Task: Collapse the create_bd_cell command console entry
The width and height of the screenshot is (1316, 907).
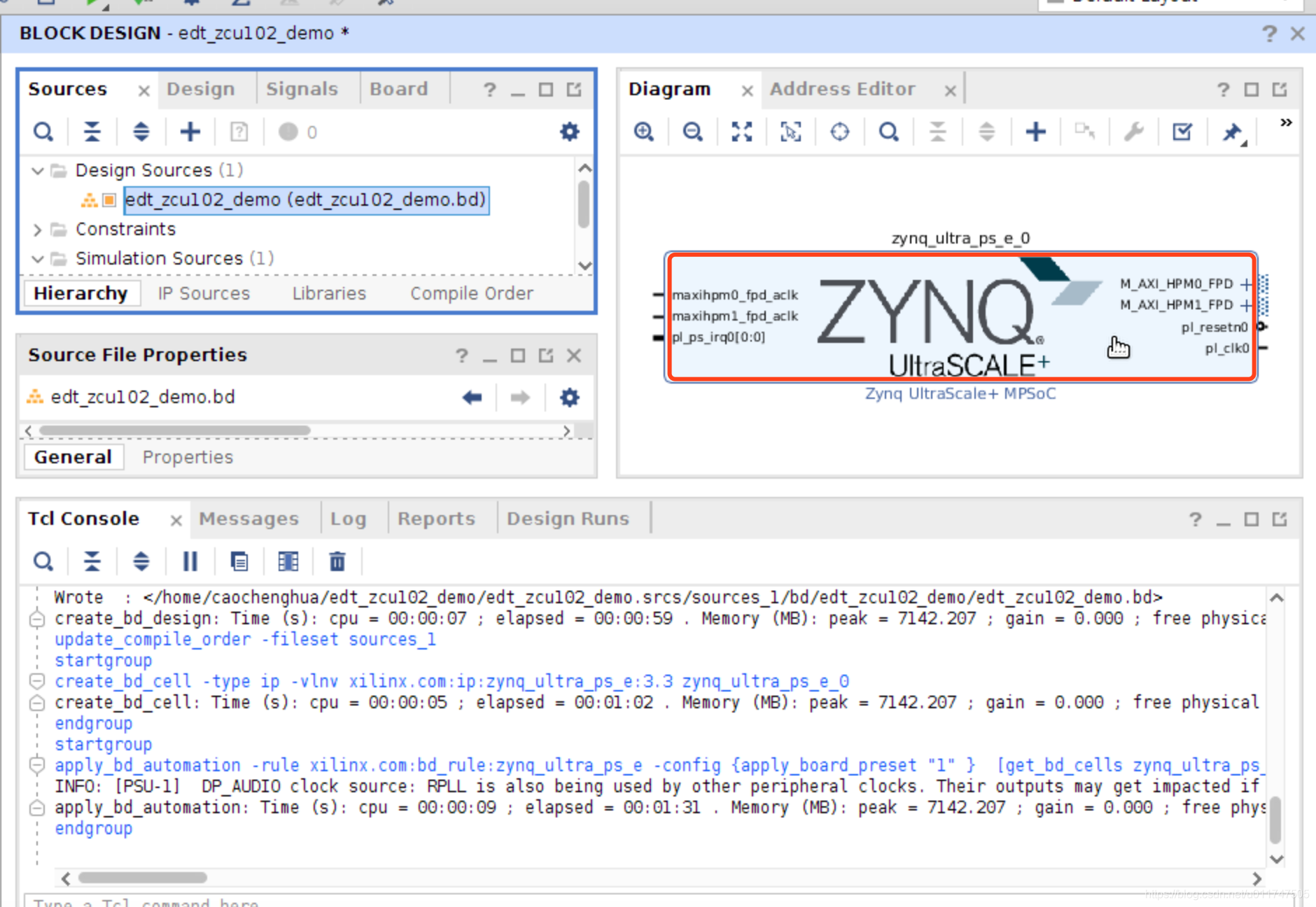Action: [x=37, y=680]
